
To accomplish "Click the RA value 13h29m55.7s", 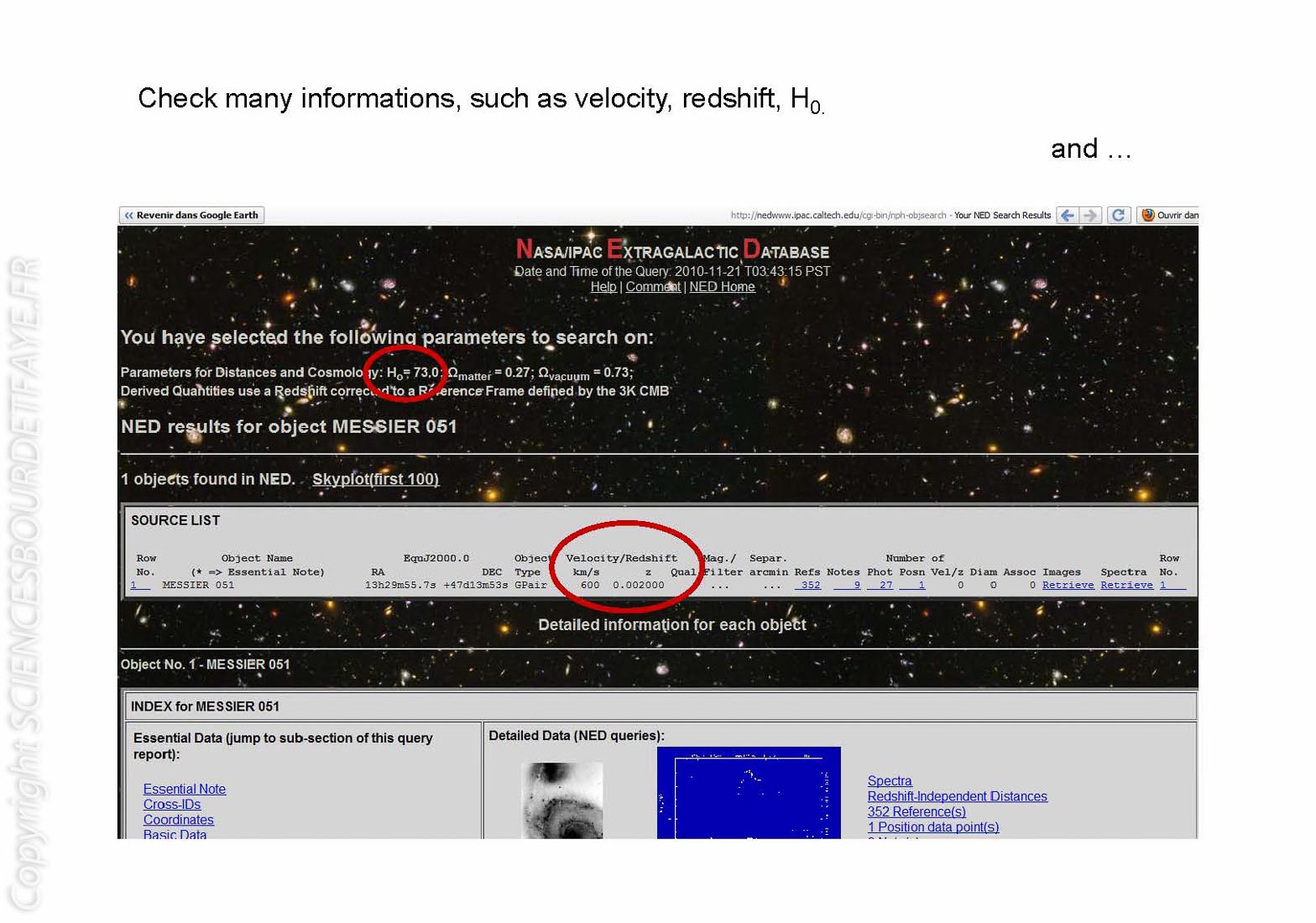I will click(x=400, y=585).
